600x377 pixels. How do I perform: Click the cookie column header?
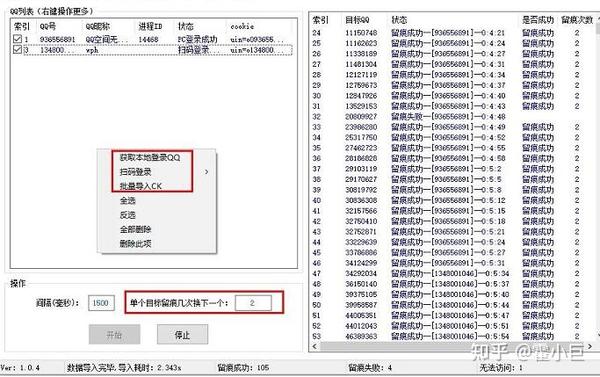pos(242,26)
